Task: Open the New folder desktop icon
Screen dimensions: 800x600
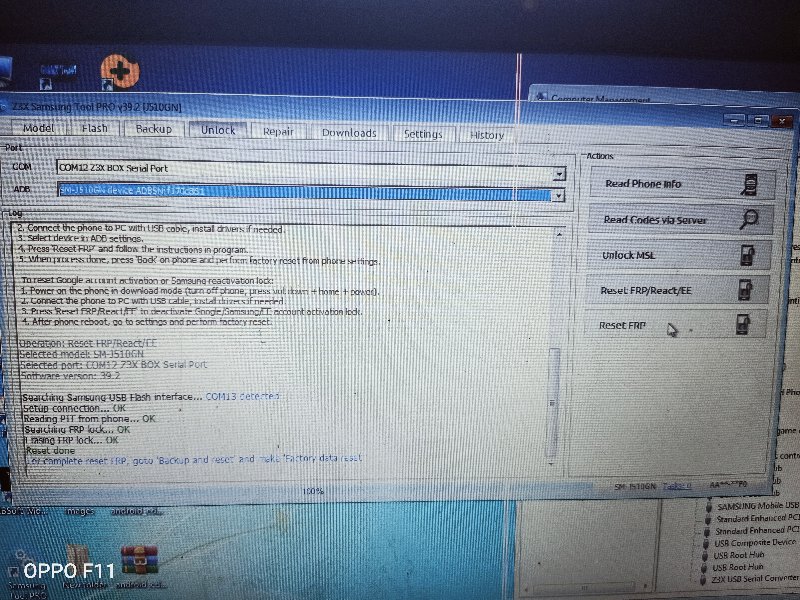Action: 84,566
